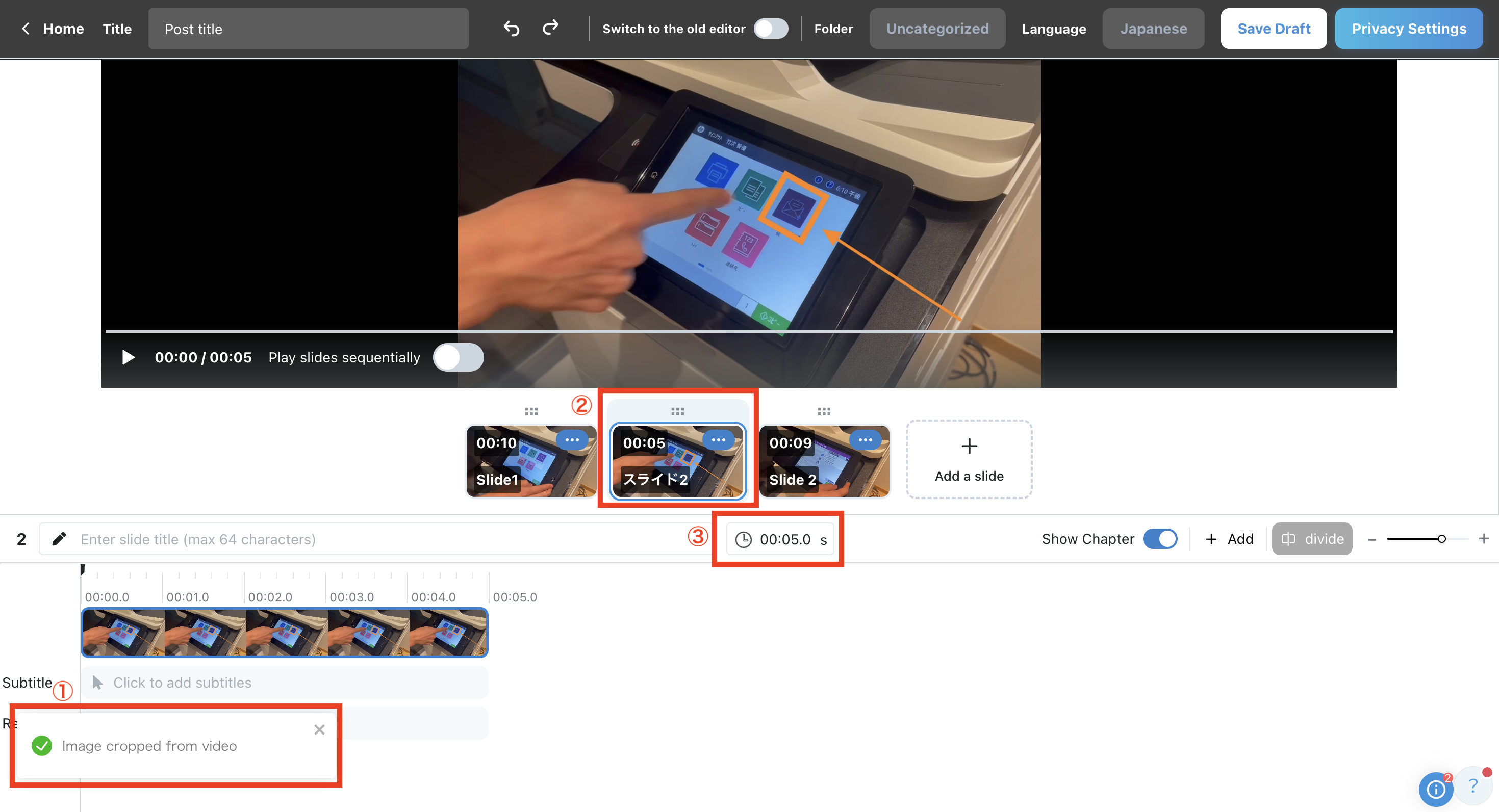
Task: Open Privacy Settings
Action: click(1408, 29)
